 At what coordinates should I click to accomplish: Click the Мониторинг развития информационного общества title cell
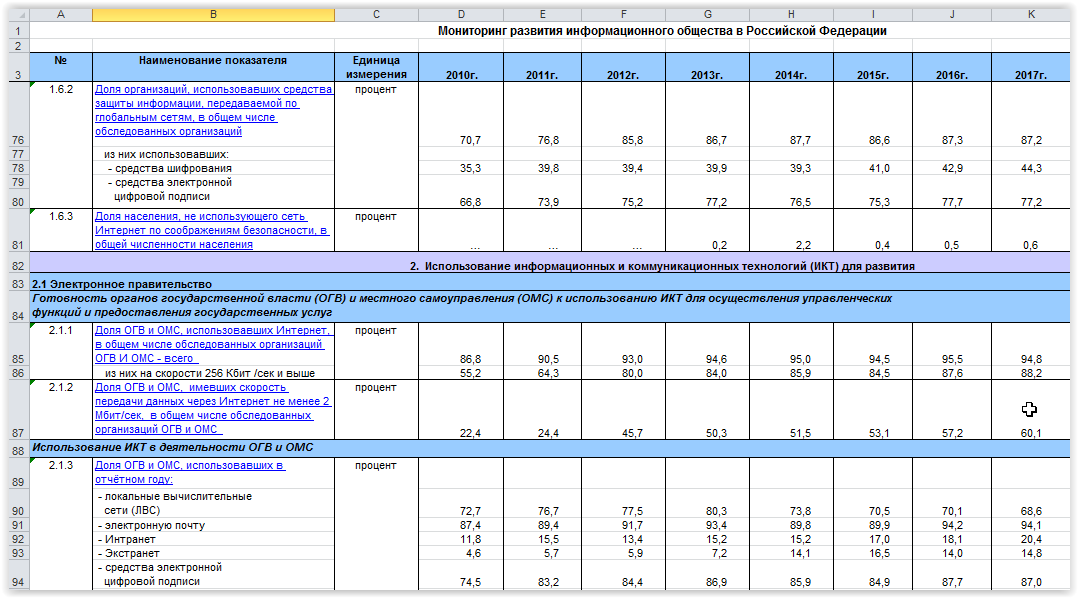662,31
